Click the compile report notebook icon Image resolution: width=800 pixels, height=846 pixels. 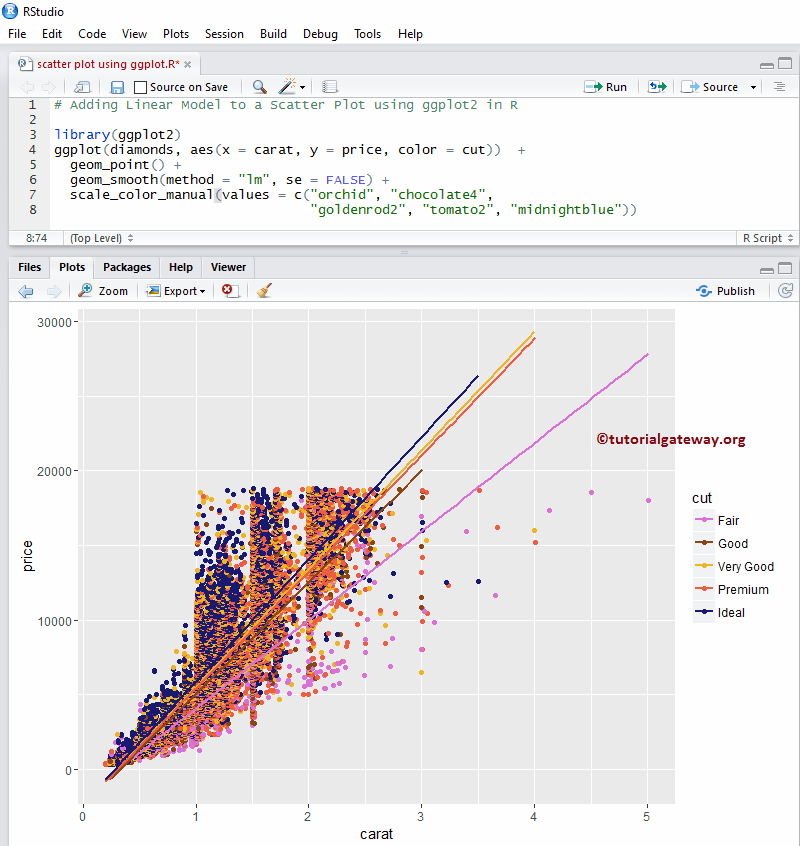[x=330, y=86]
